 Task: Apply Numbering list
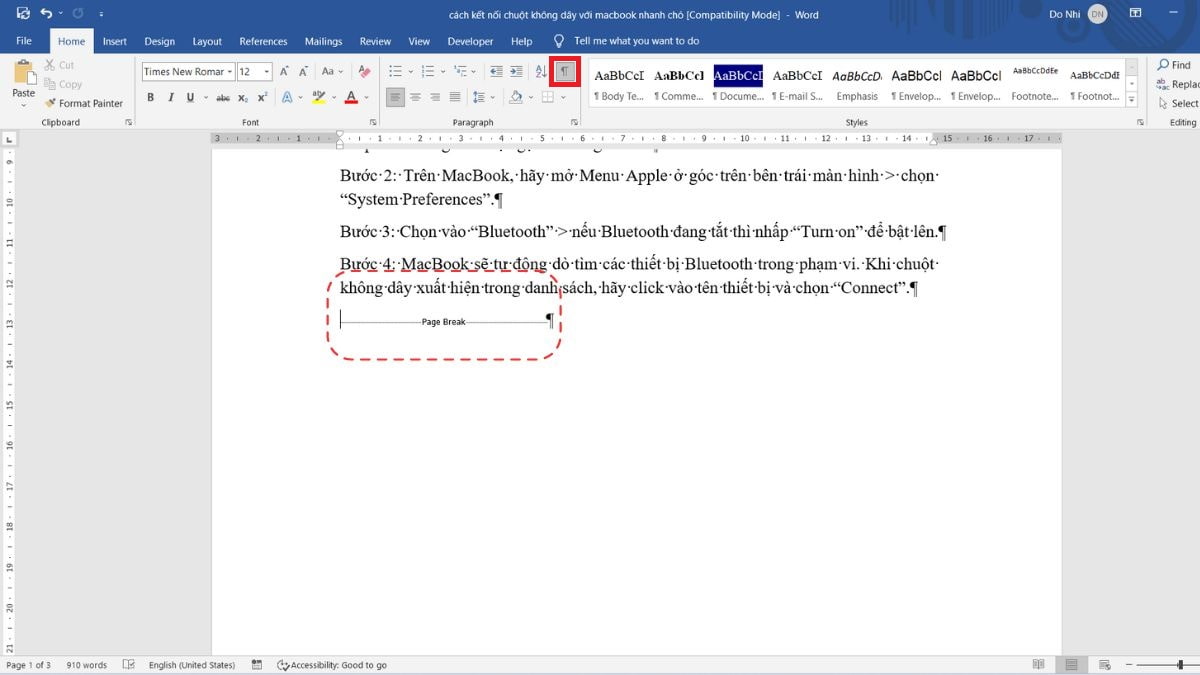[x=429, y=71]
